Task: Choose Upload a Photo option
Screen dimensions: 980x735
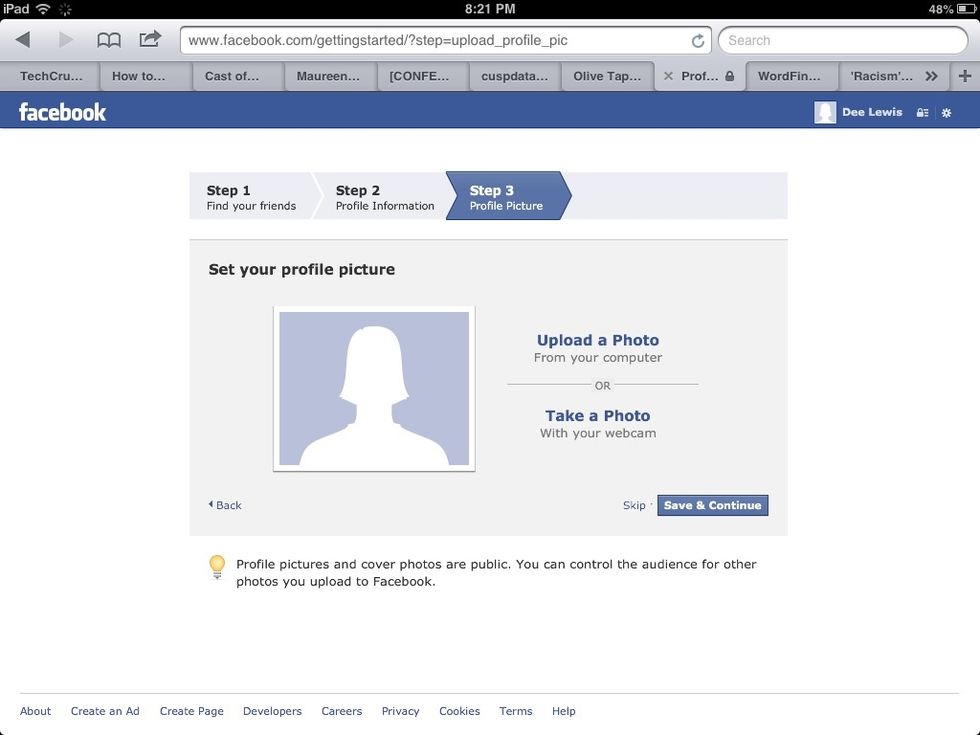Action: [598, 340]
